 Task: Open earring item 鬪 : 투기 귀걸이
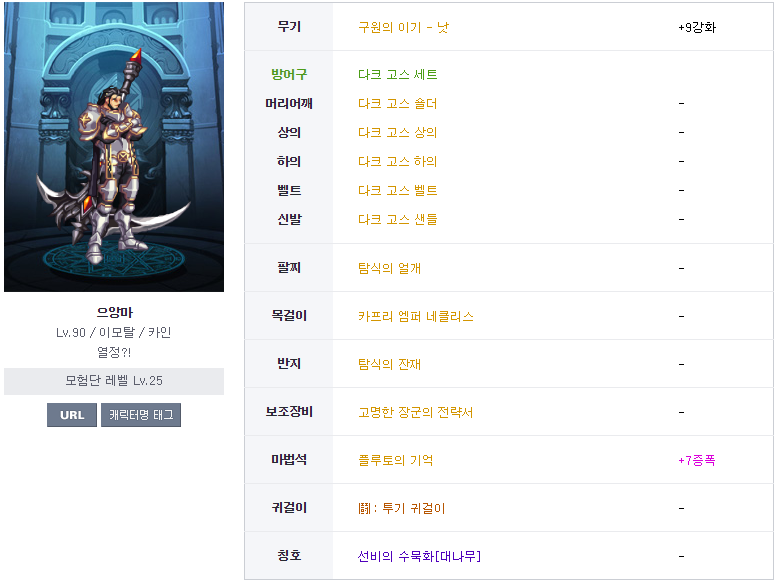tap(401, 509)
